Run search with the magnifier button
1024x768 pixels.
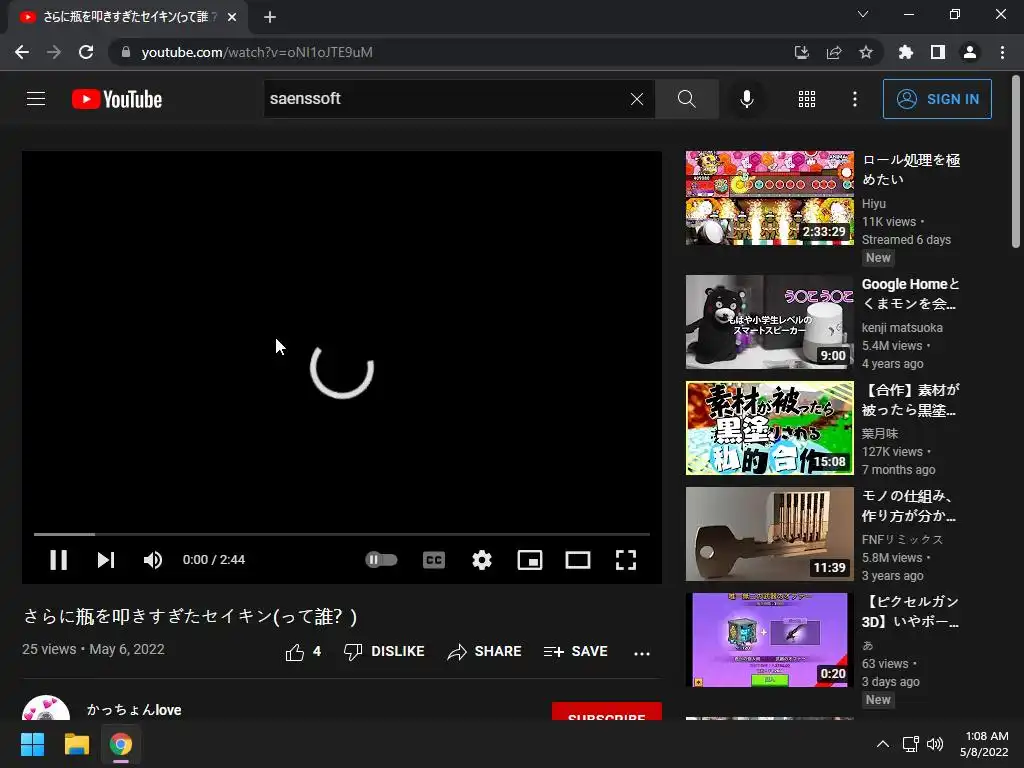[686, 99]
